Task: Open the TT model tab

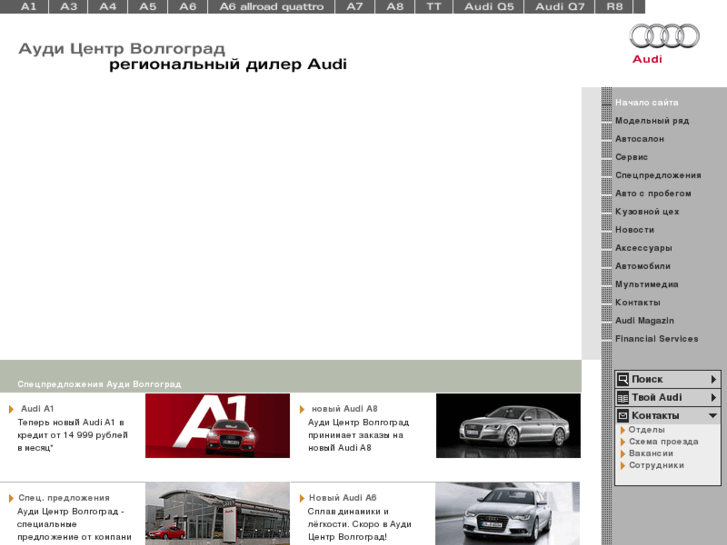Action: pos(434,6)
